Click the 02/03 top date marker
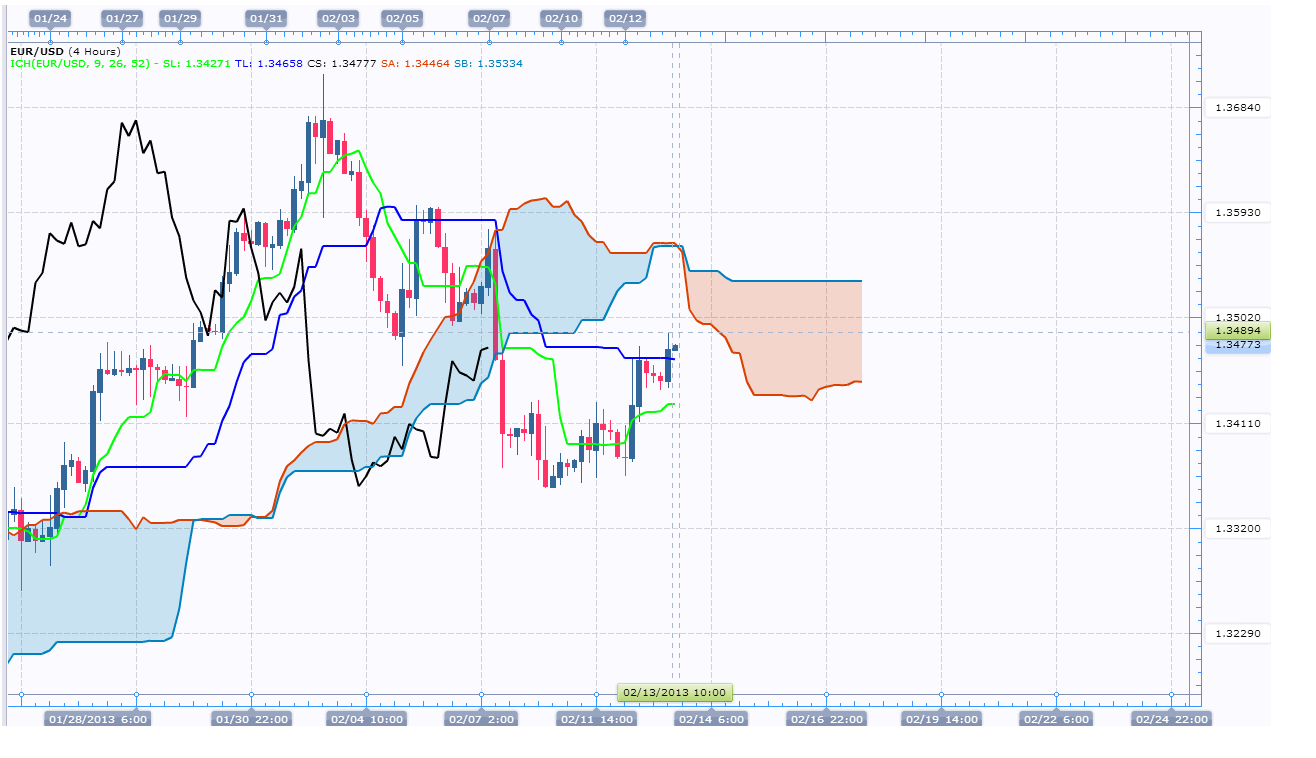This screenshot has width=1316, height=758. 338,19
